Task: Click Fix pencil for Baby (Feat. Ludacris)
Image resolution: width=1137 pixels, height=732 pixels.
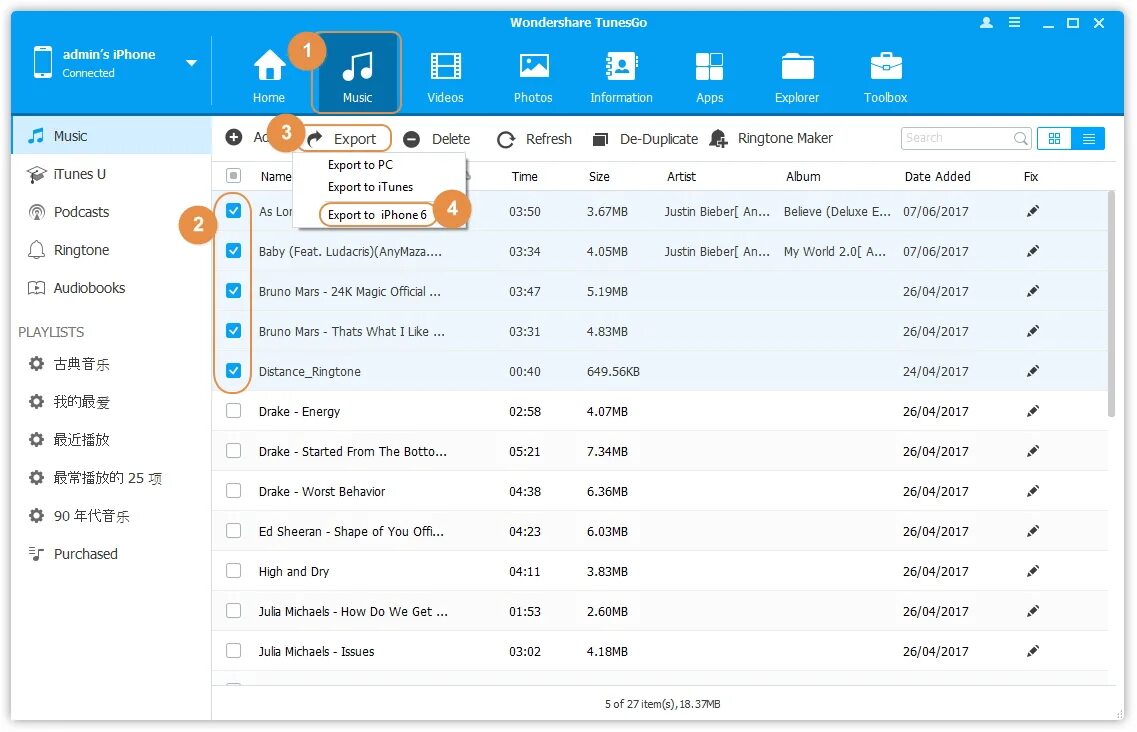Action: tap(1033, 251)
